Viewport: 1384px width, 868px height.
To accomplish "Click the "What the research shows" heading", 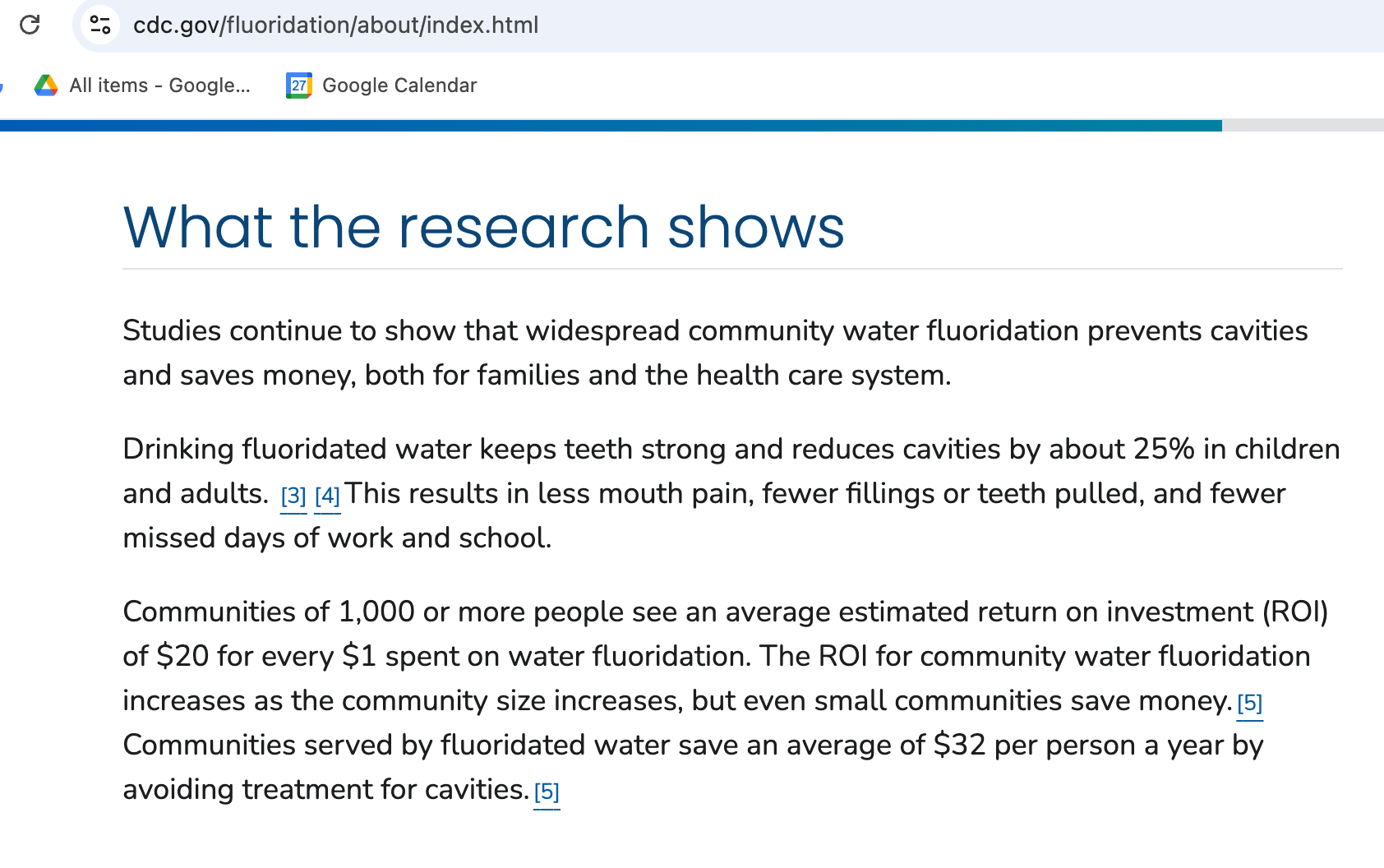I will click(483, 227).
